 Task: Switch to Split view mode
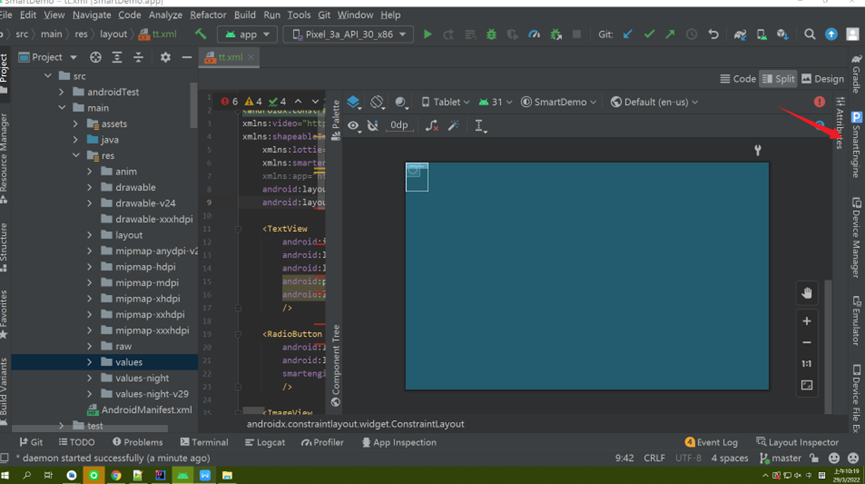[778, 79]
